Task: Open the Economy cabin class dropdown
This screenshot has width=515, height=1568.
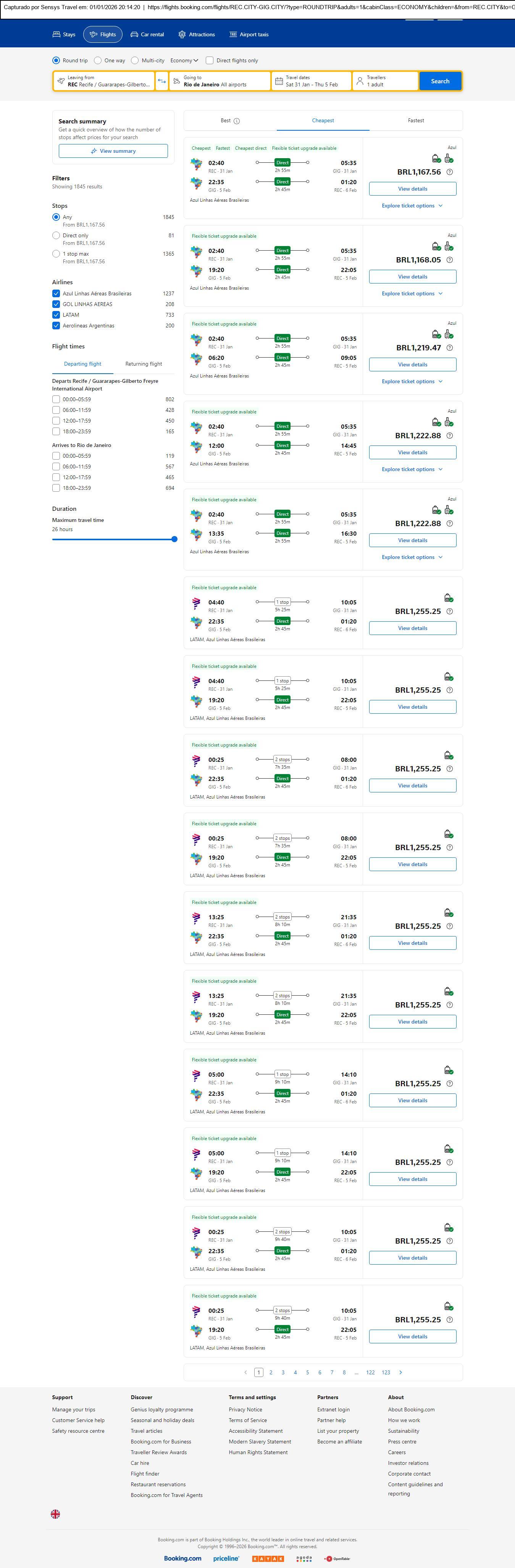Action: click(x=184, y=60)
